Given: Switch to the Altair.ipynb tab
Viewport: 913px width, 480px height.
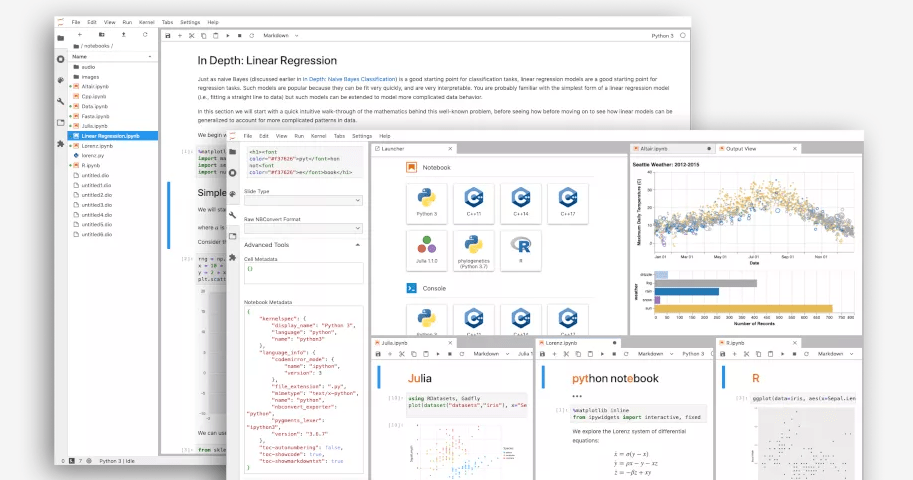Looking at the screenshot, I should 672,149.
